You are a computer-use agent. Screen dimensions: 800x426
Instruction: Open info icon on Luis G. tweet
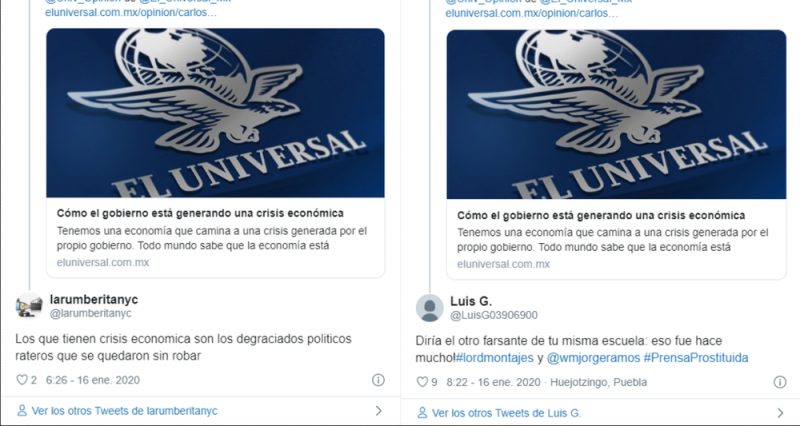point(780,382)
